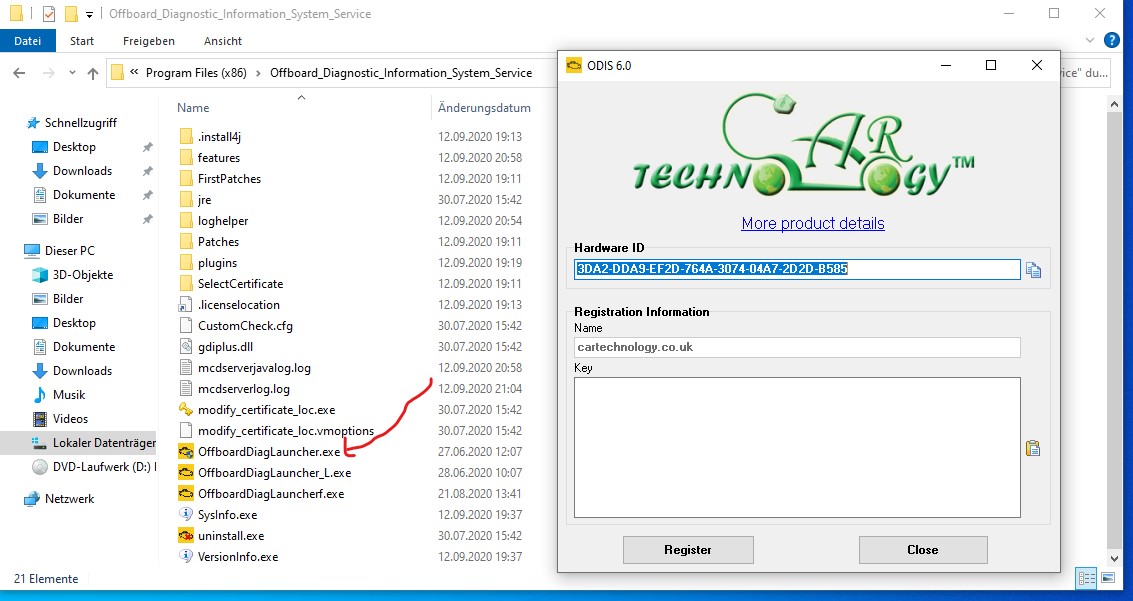Copy Hardware ID using the copy icon

click(1033, 270)
